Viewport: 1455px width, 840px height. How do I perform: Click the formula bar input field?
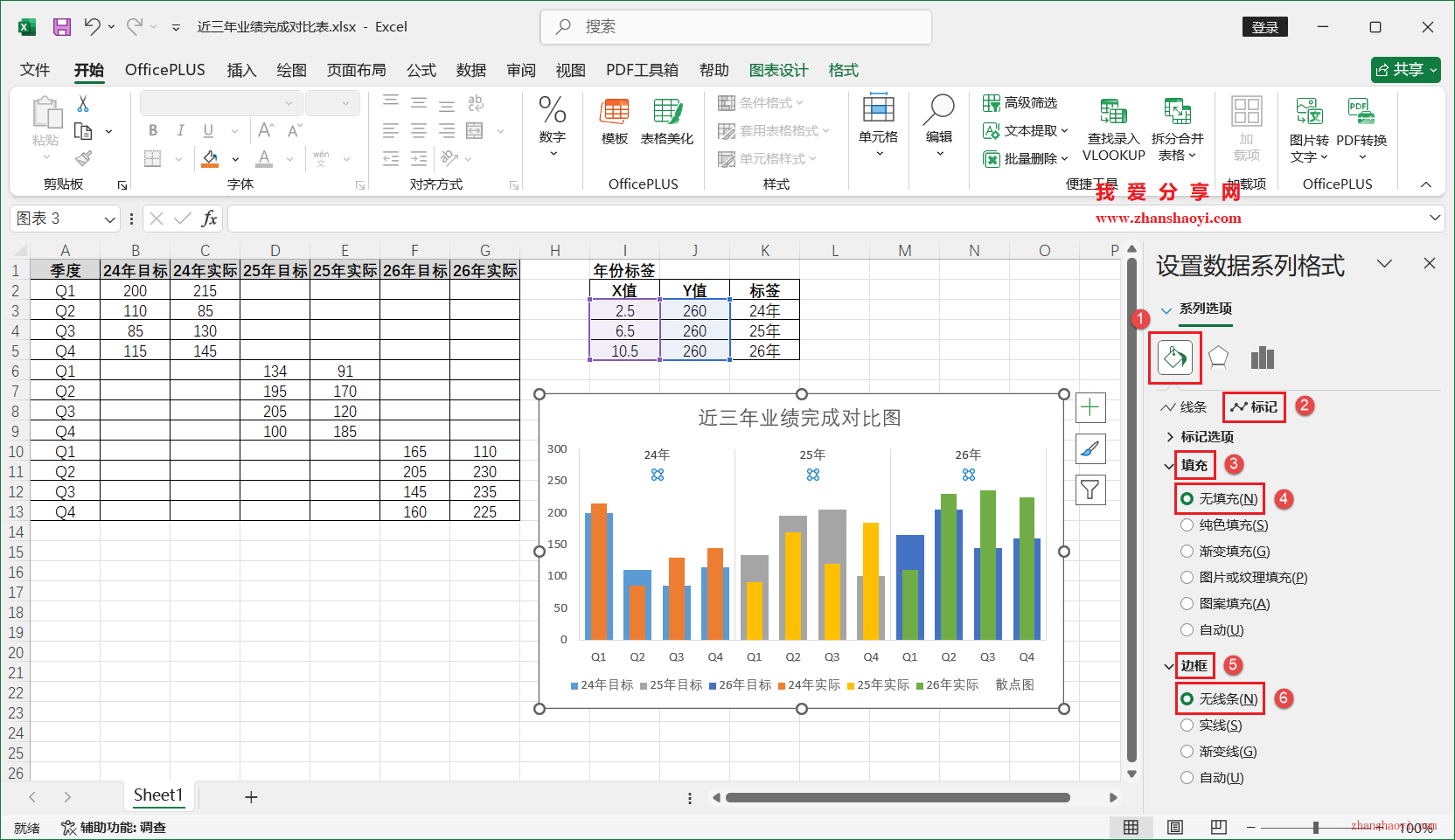pos(825,219)
